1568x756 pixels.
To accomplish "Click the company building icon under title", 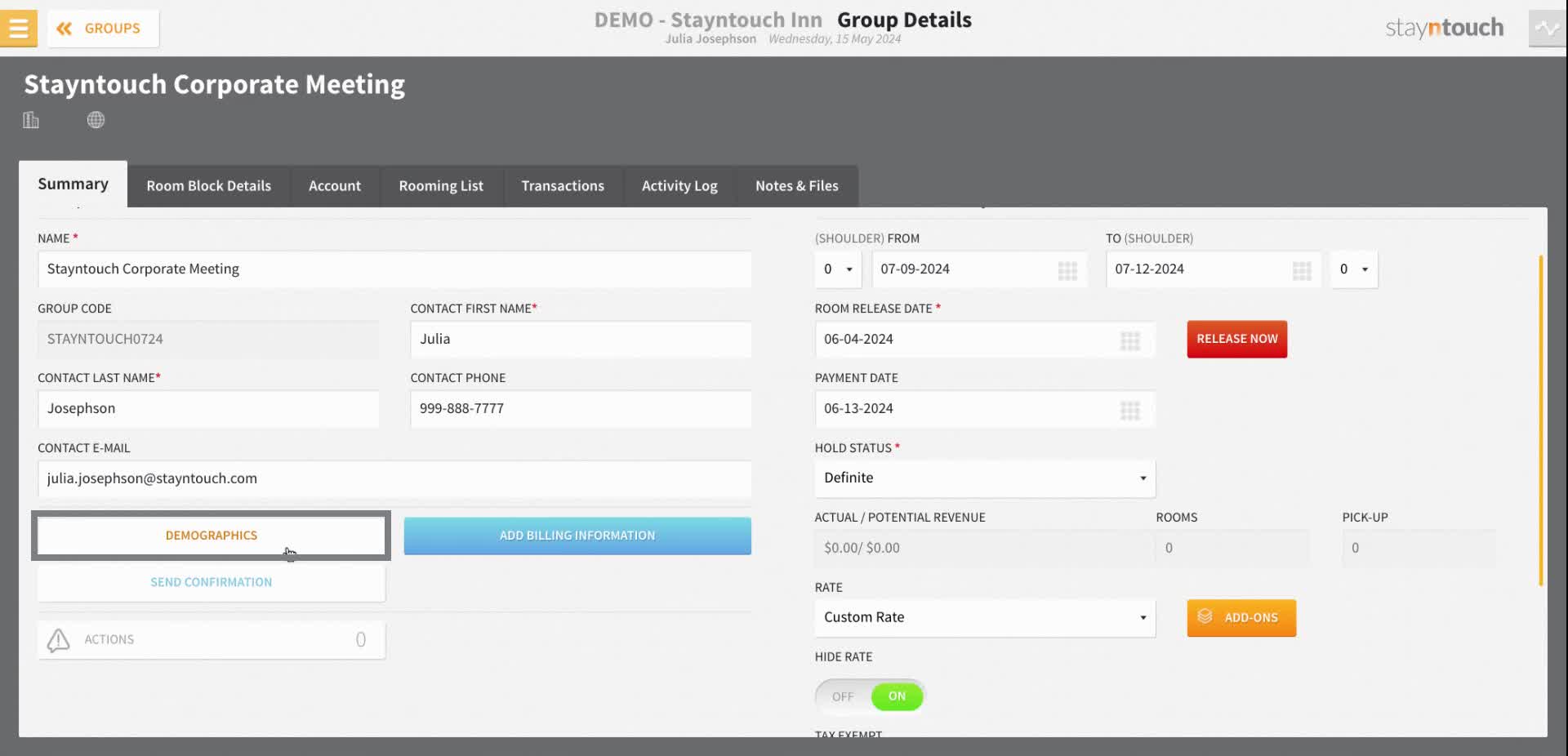I will coord(31,120).
